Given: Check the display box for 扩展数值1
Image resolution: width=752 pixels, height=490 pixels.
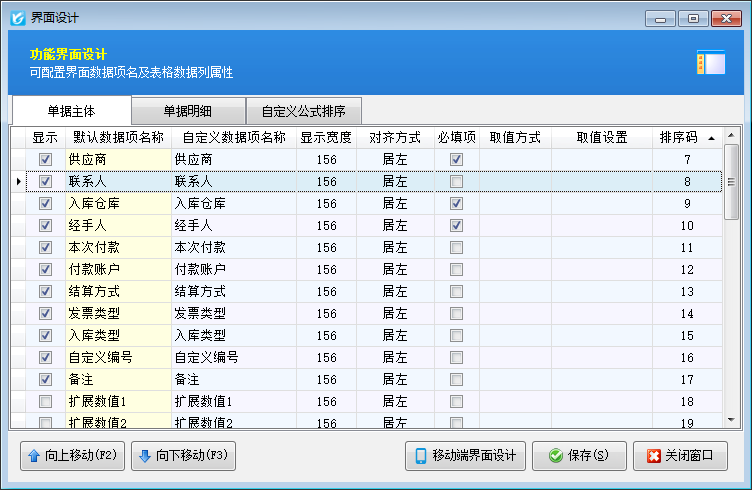Looking at the screenshot, I should click(45, 401).
